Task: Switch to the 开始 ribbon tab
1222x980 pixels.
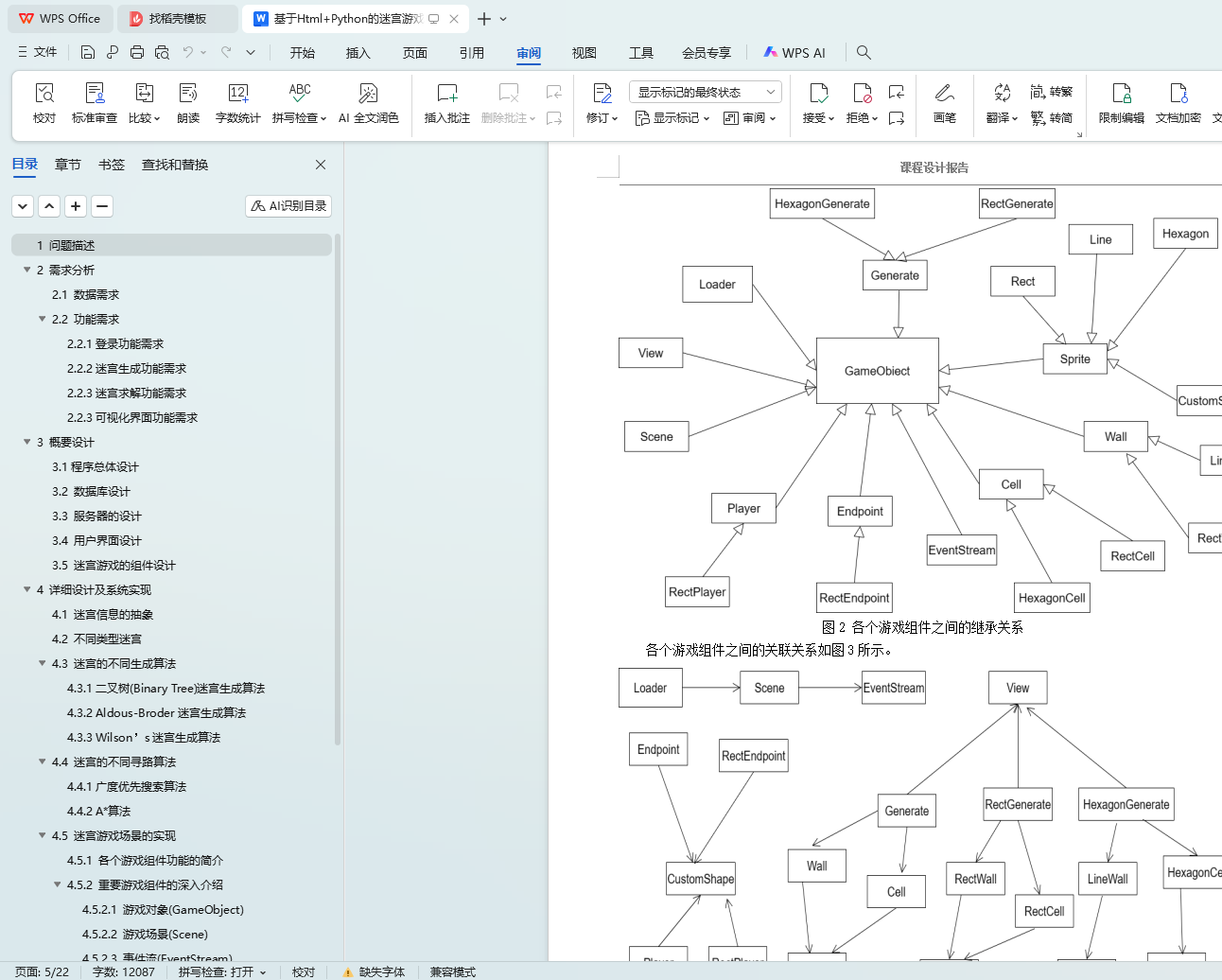Action: point(303,53)
